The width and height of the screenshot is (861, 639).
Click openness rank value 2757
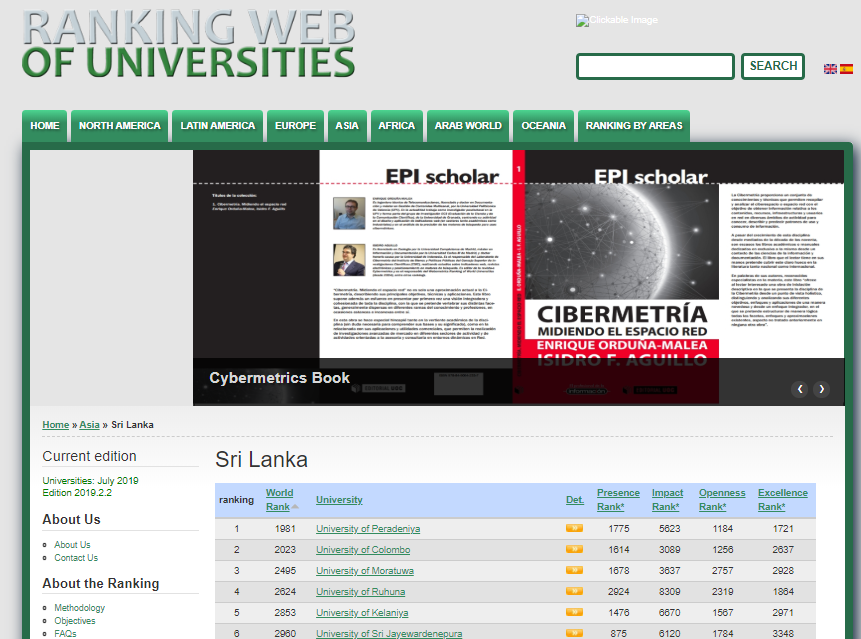click(723, 571)
